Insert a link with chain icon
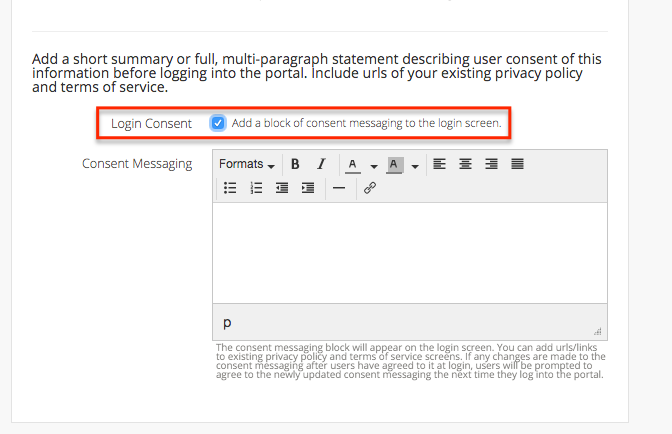The width and height of the screenshot is (672, 434). click(x=369, y=188)
